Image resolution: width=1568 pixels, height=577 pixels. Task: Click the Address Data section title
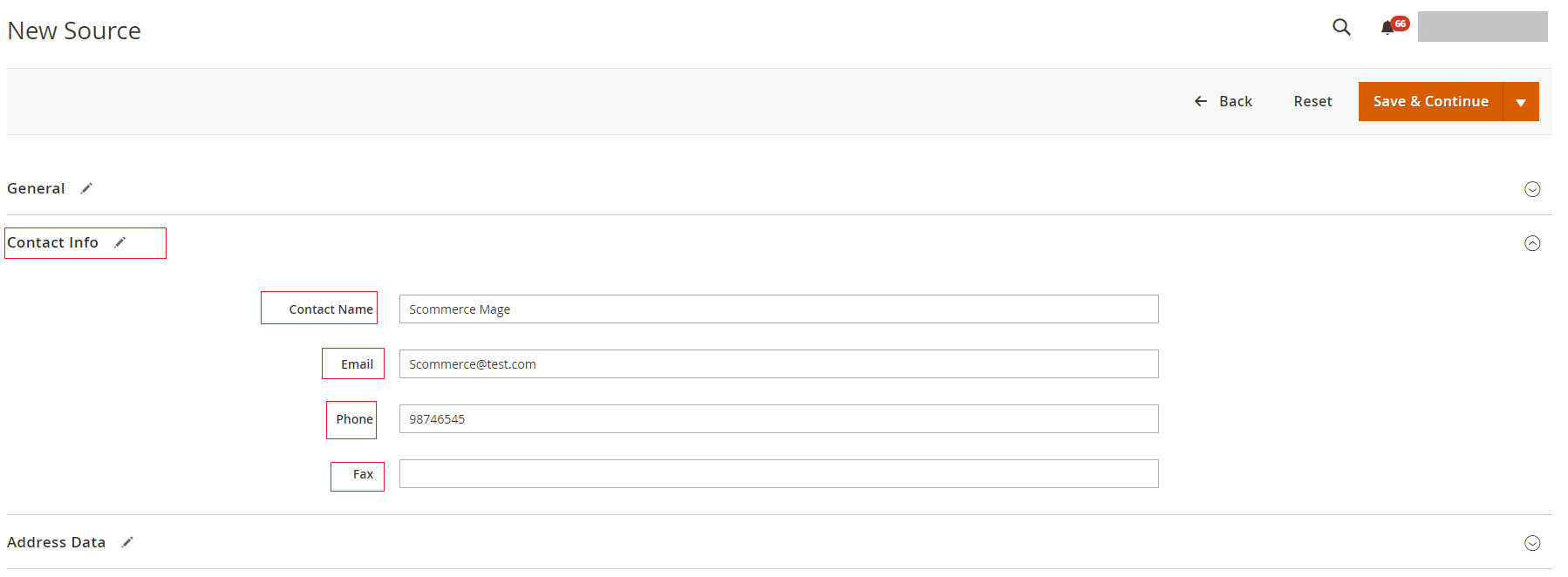(x=56, y=542)
